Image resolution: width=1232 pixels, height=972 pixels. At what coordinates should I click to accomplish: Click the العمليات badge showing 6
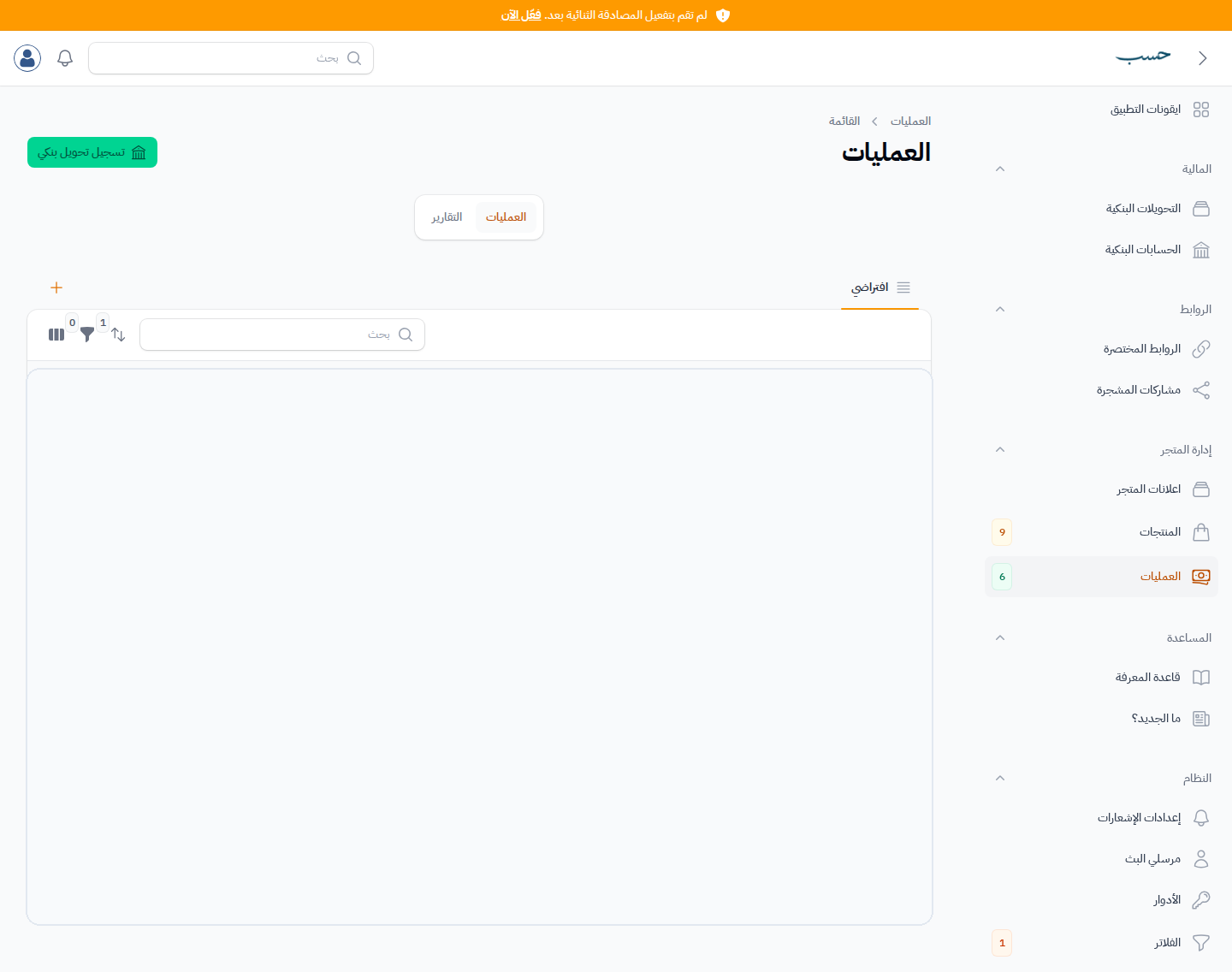coord(1002,577)
